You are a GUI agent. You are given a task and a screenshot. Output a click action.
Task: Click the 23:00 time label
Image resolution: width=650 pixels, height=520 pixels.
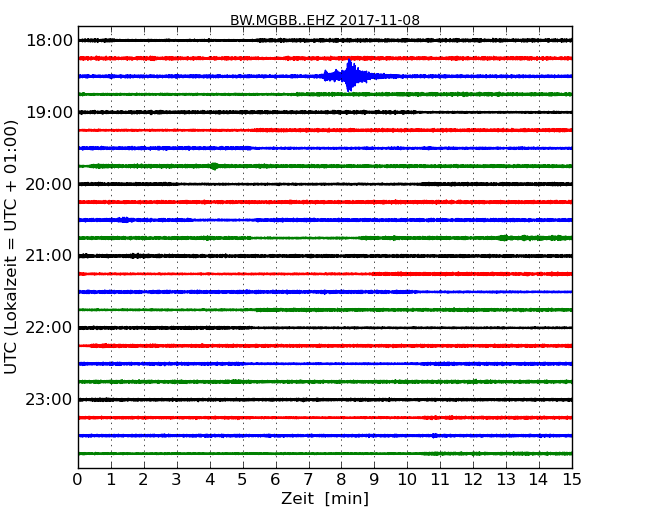tap(49, 399)
